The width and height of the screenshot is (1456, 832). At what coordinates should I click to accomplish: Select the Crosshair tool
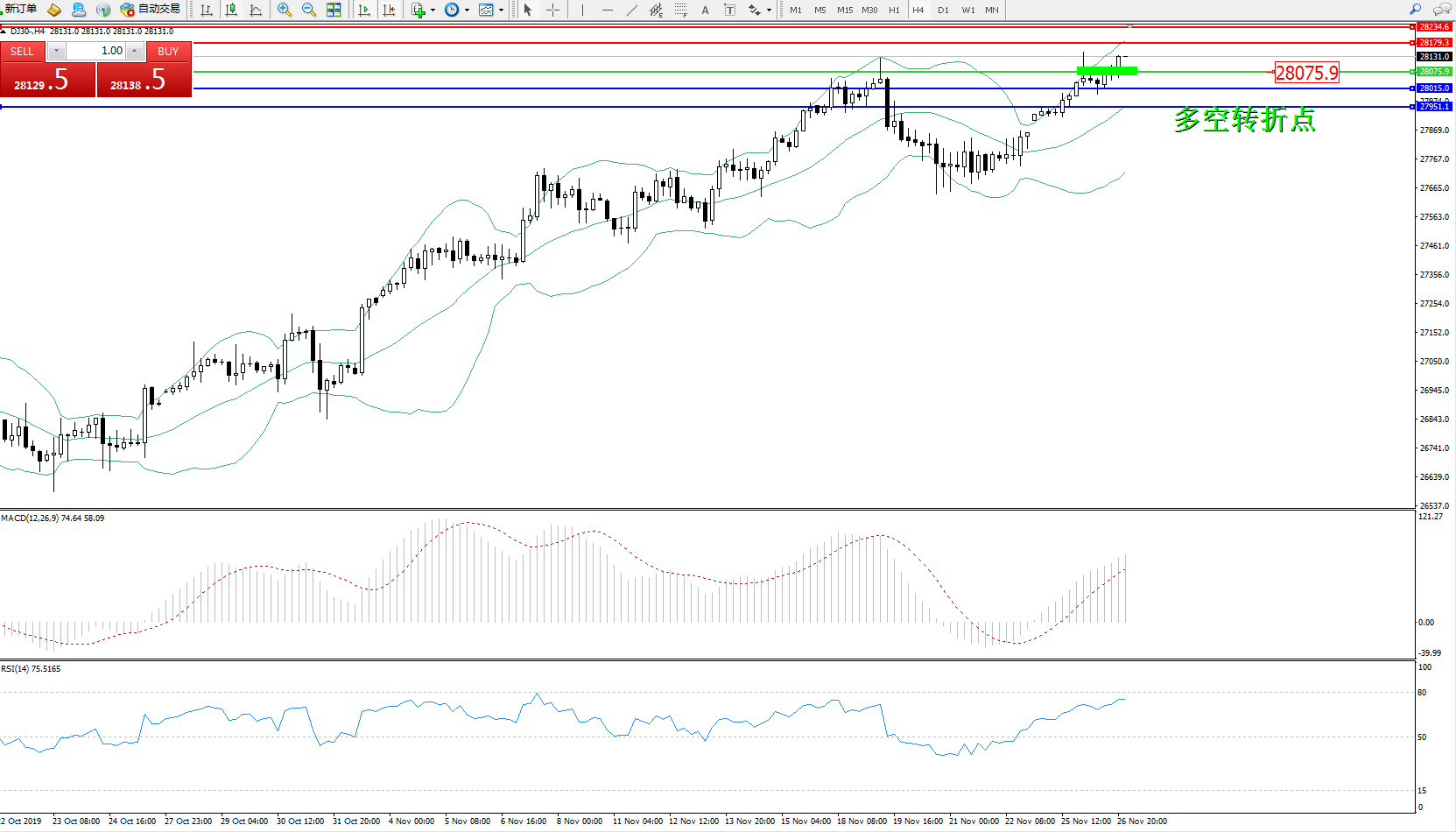coord(553,10)
